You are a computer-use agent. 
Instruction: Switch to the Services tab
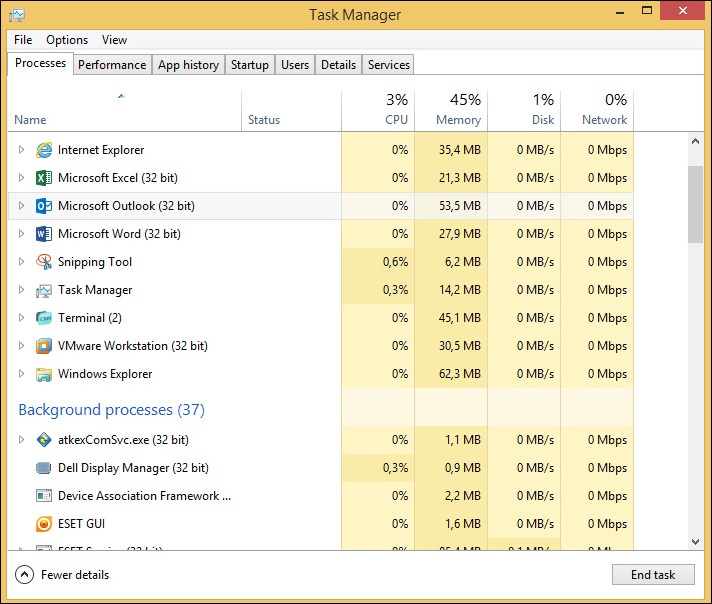[389, 65]
